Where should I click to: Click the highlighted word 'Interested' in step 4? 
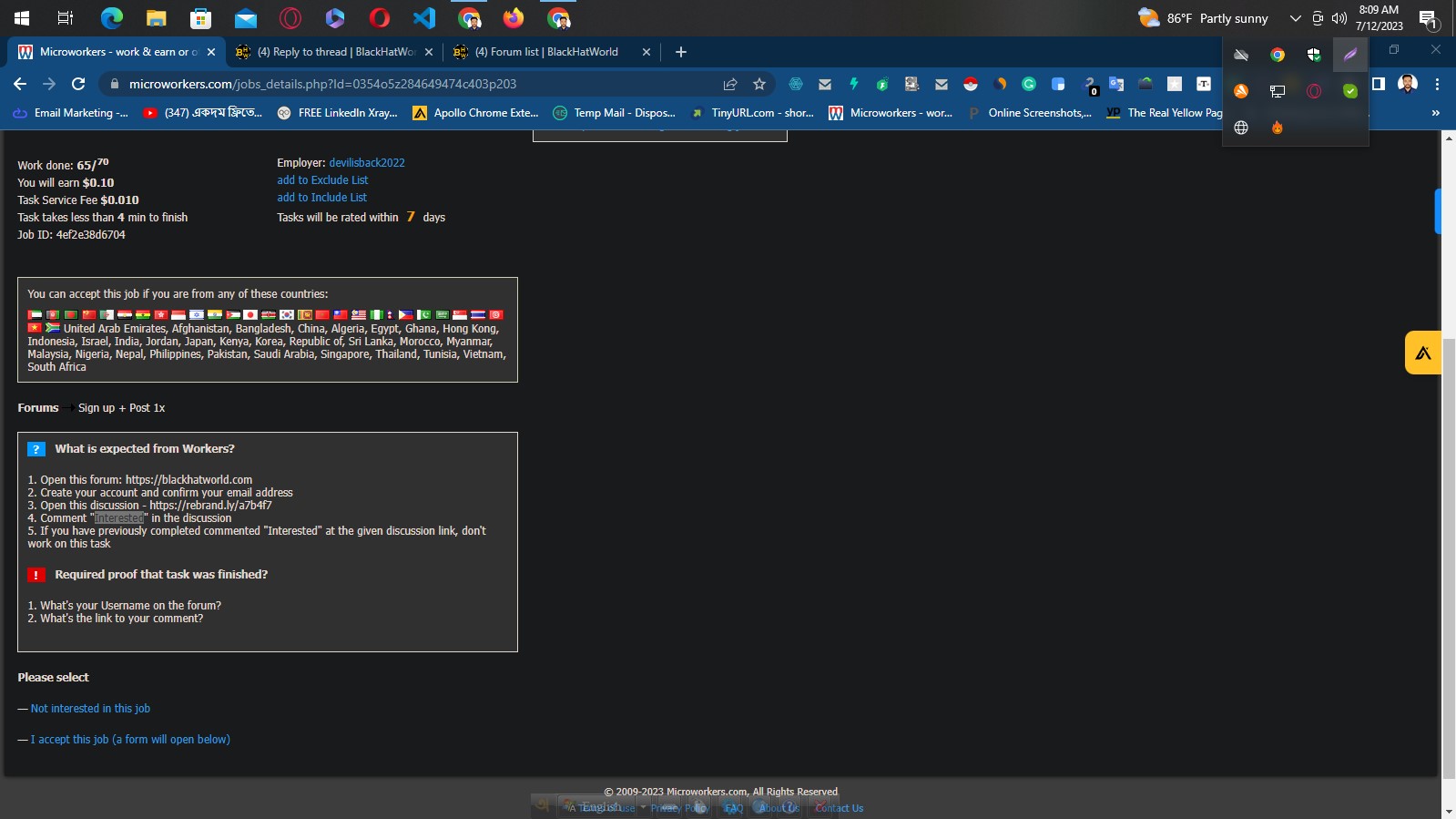pyautogui.click(x=119, y=518)
